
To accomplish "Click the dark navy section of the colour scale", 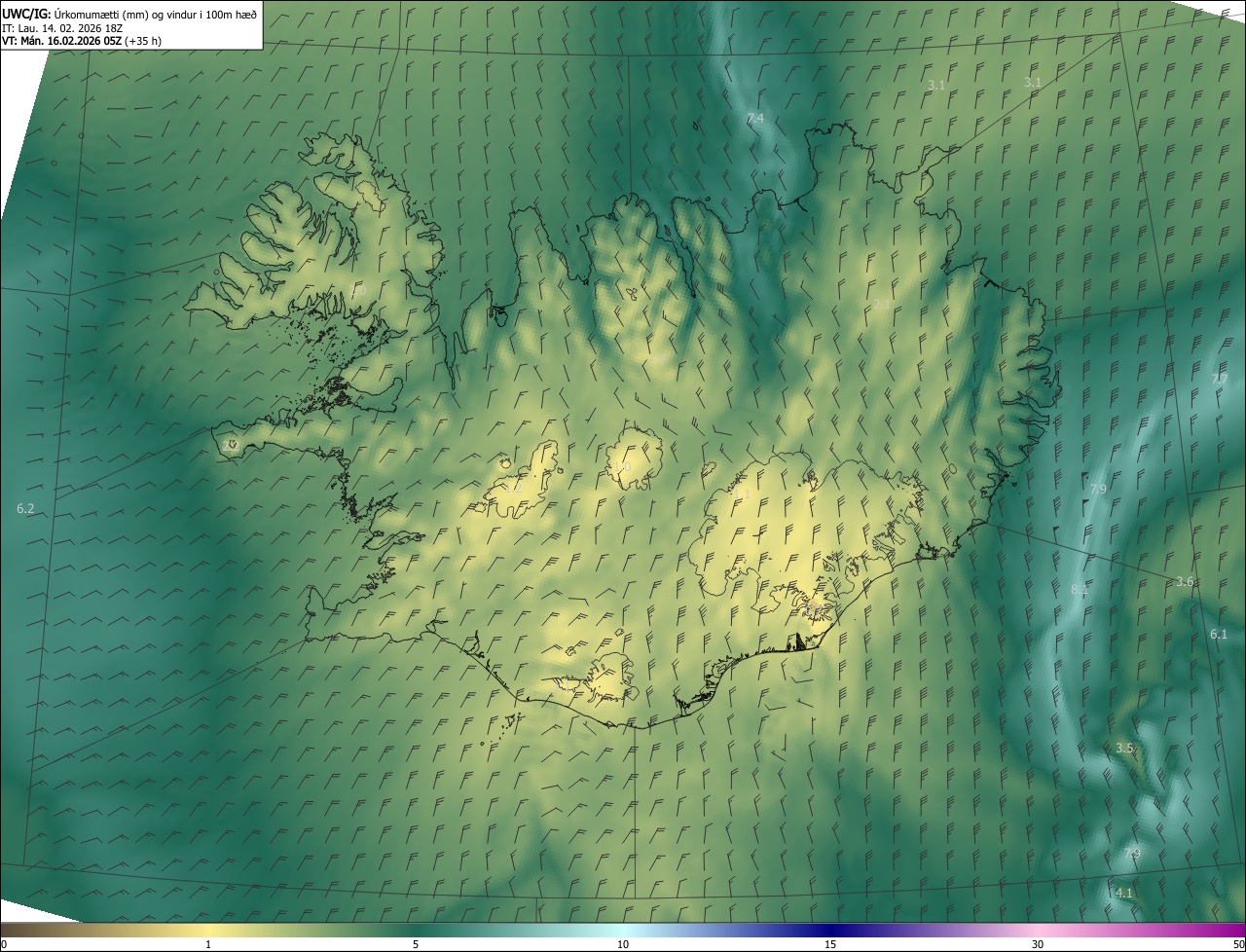I will tap(830, 931).
